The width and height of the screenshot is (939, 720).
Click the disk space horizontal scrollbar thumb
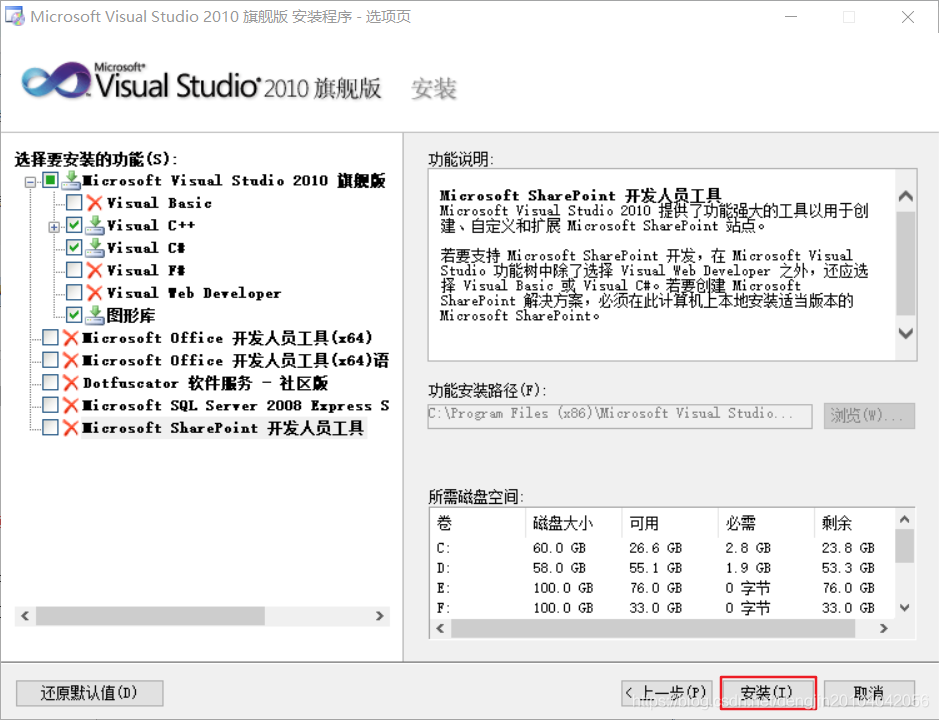point(653,628)
